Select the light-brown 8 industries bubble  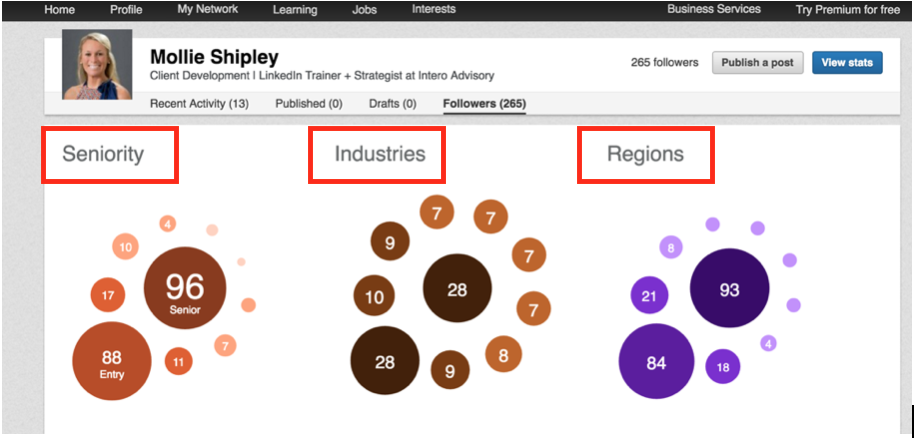point(503,355)
